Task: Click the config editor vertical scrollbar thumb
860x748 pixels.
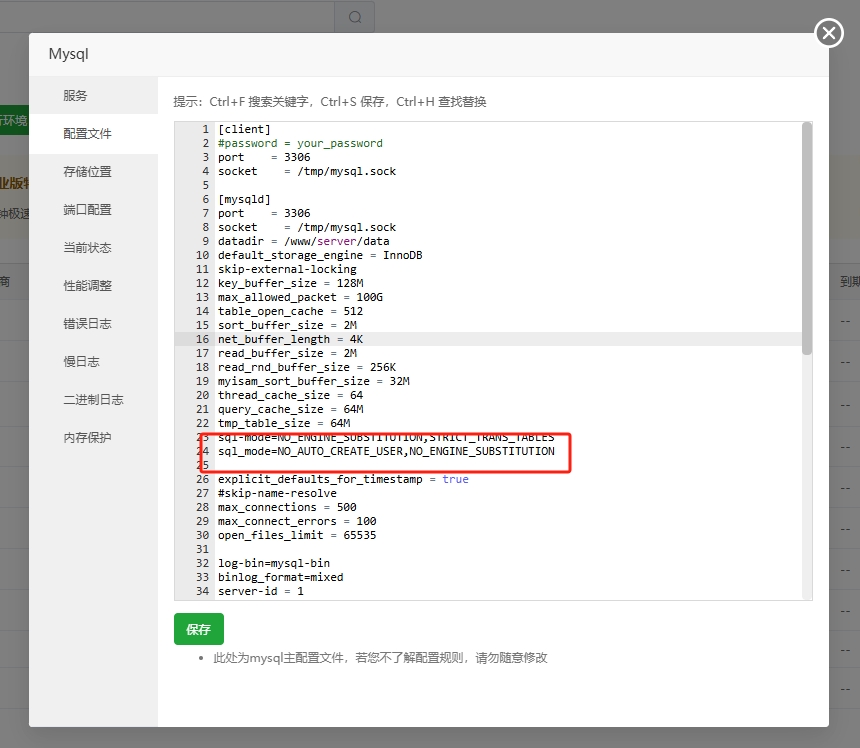Action: click(806, 239)
